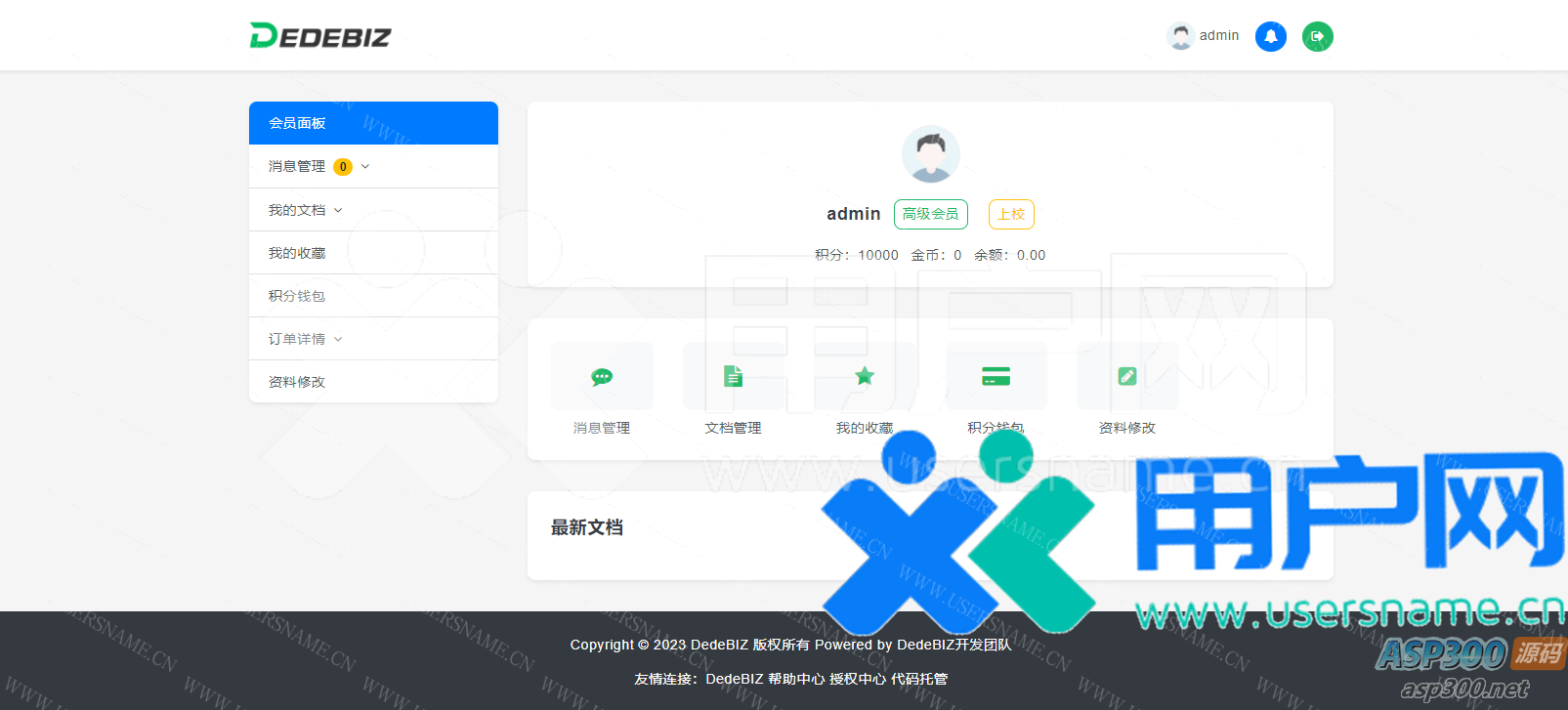The height and width of the screenshot is (710, 1568).
Task: Click the blue notification bell icon
Action: pos(1270,36)
